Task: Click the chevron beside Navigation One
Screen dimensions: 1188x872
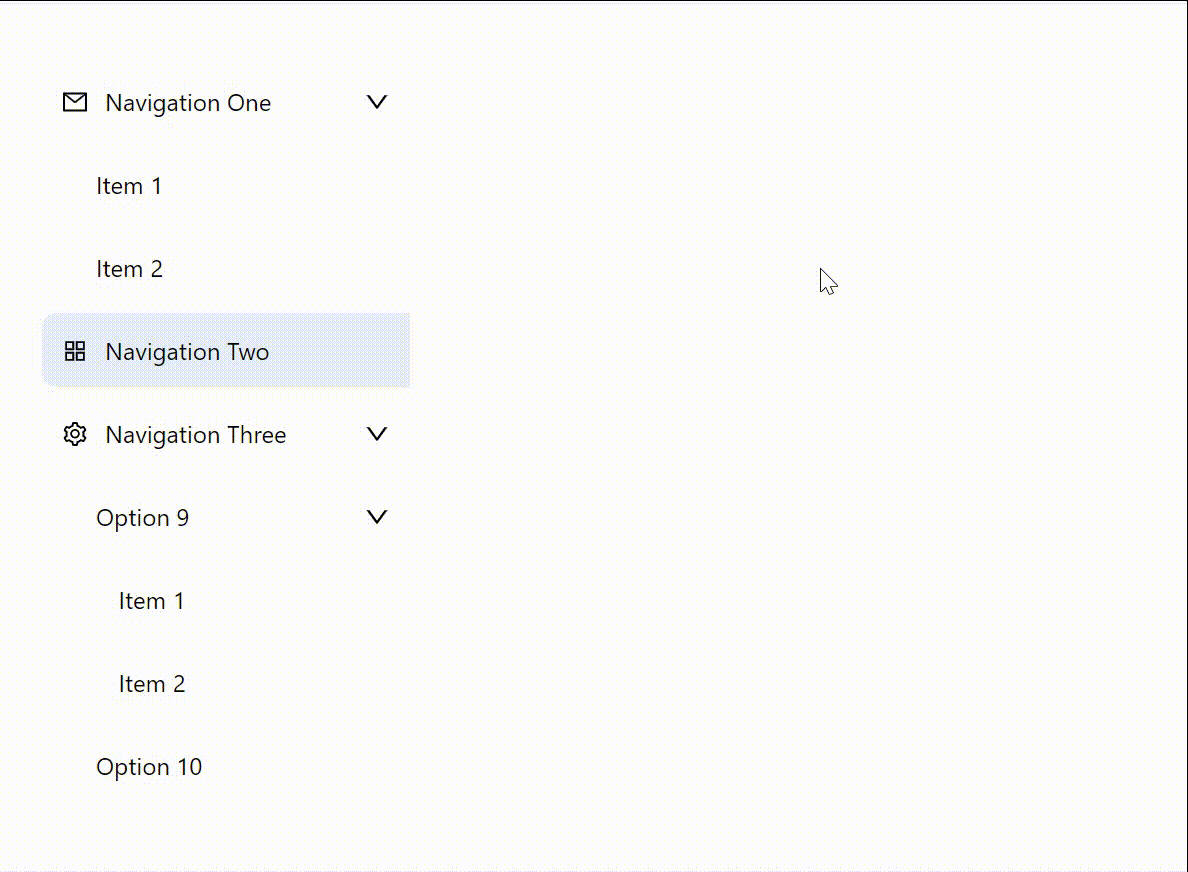Action: click(376, 102)
